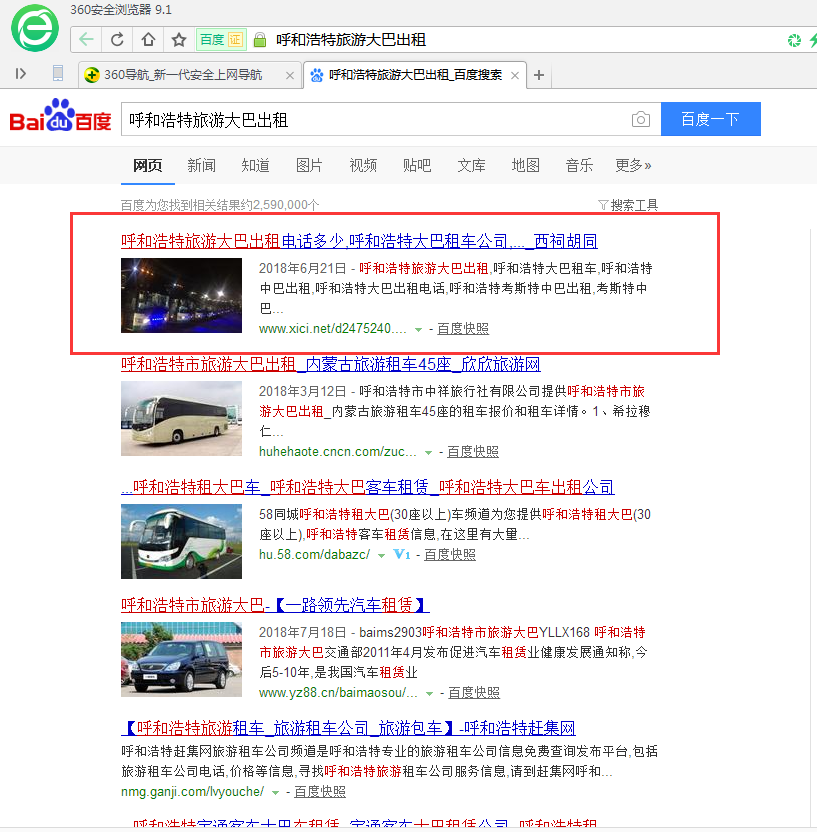Switch to the 360导航 tab
Screen dimensions: 817x832
[190, 75]
